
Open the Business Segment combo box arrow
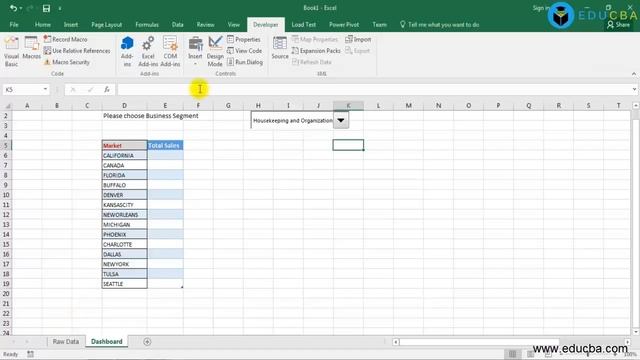341,120
